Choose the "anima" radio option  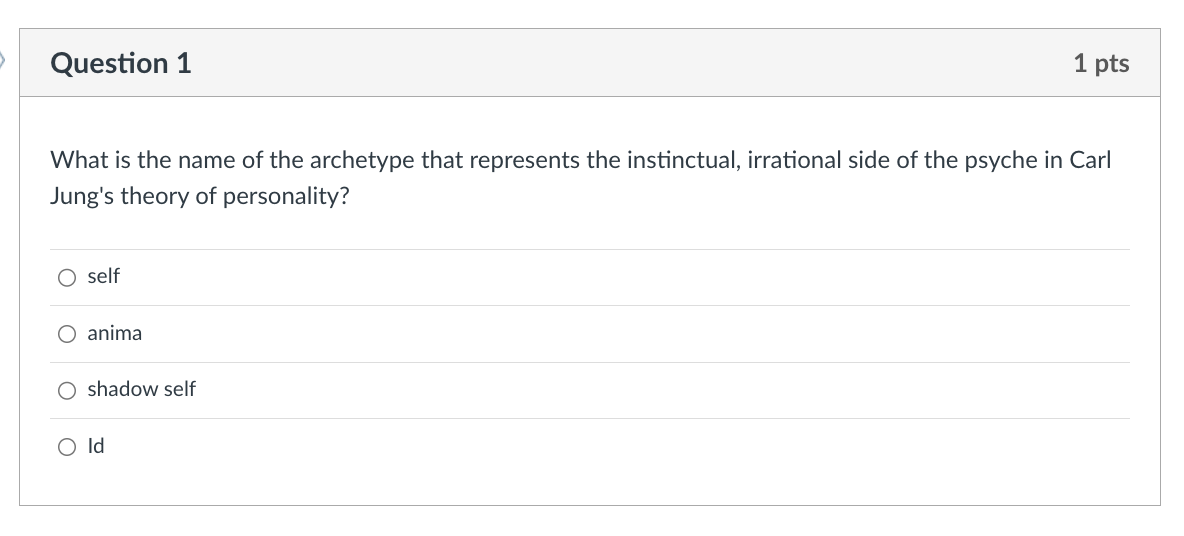point(66,334)
